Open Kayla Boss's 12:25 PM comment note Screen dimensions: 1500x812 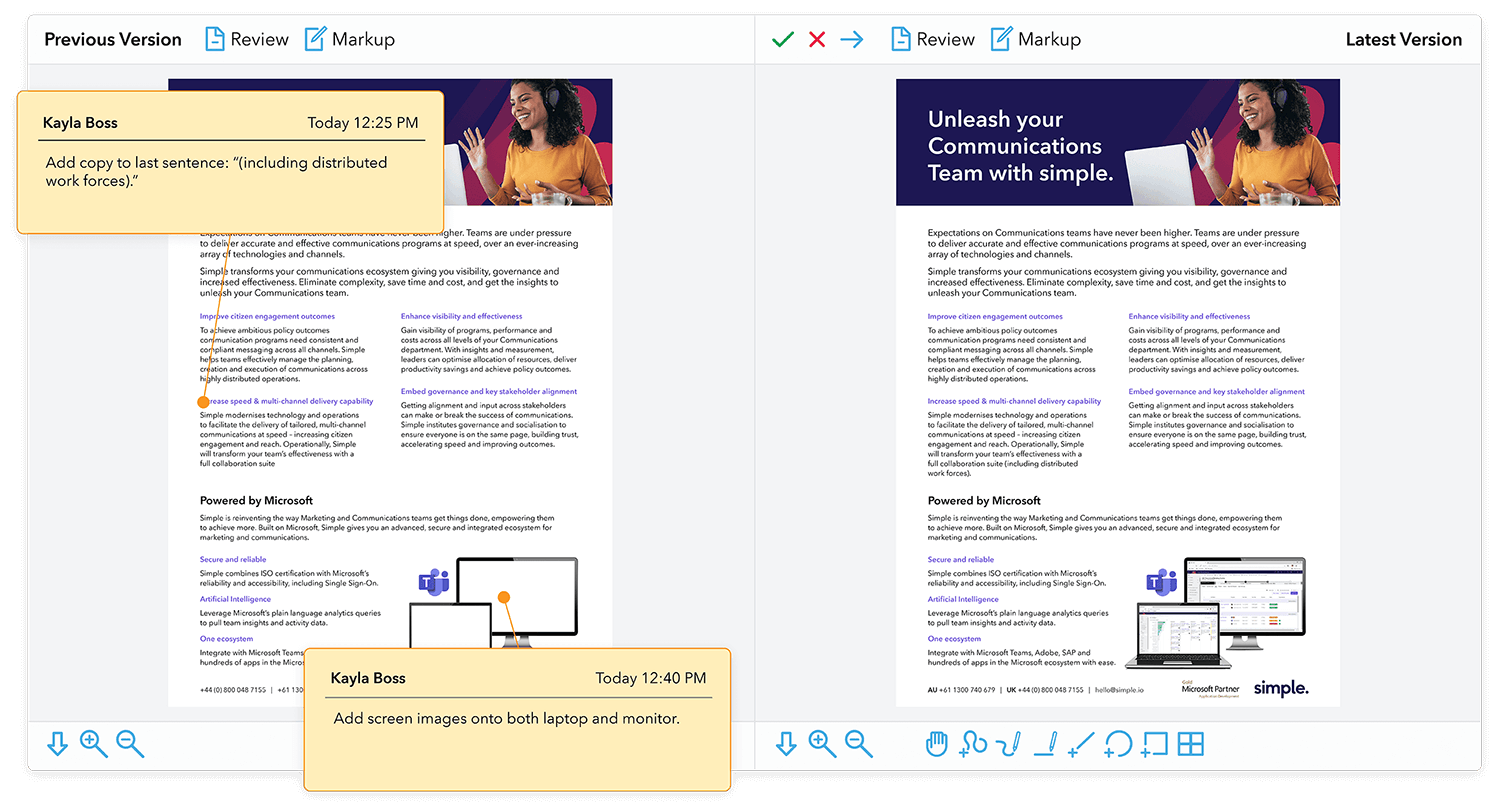230,162
